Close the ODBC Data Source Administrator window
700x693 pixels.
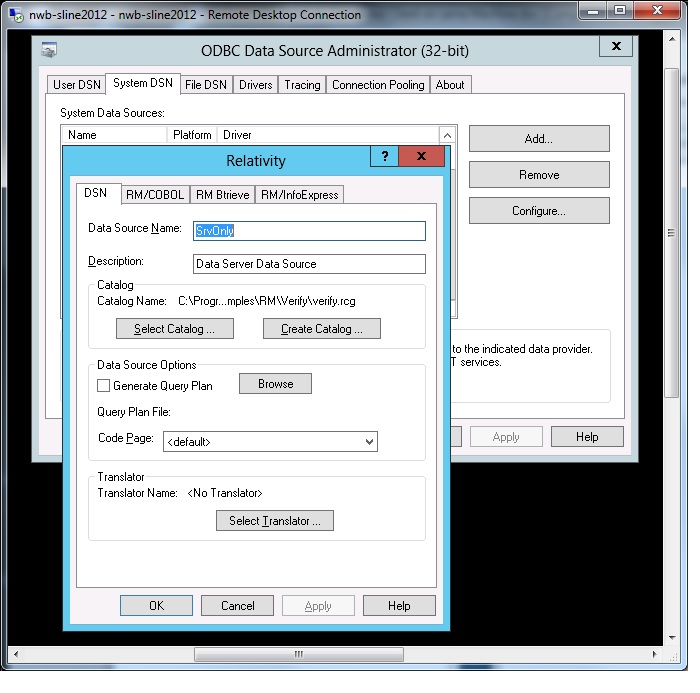click(616, 46)
